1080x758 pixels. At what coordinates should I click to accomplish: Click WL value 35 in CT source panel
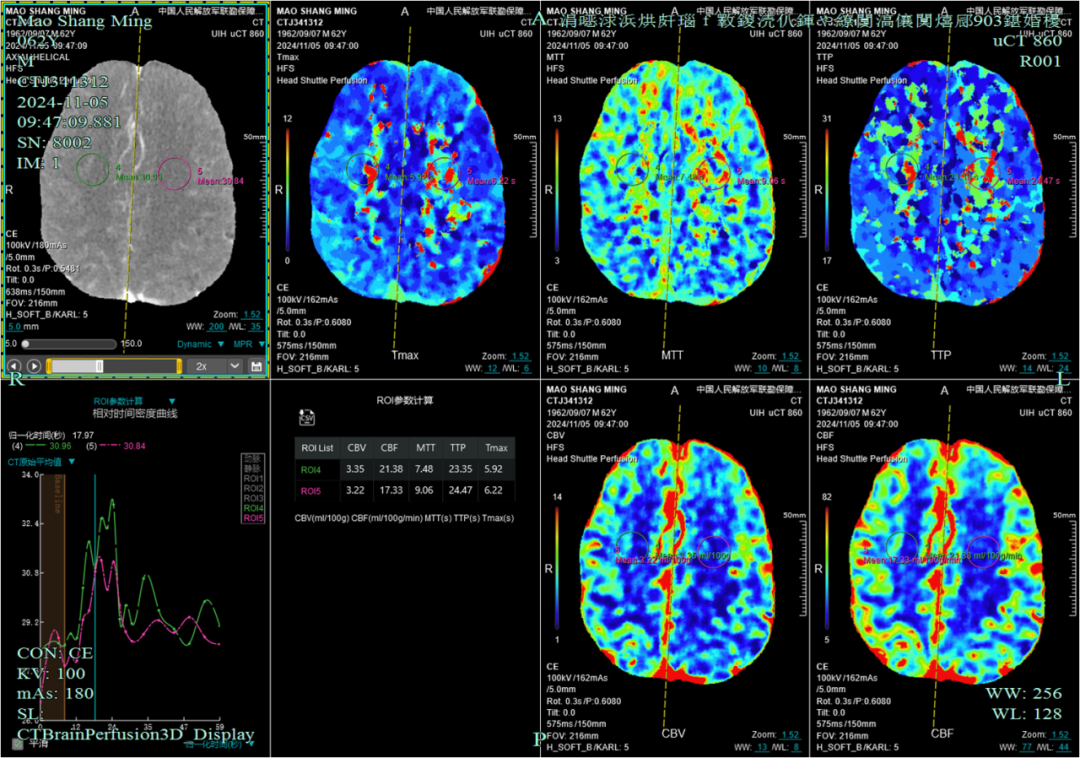(256, 327)
